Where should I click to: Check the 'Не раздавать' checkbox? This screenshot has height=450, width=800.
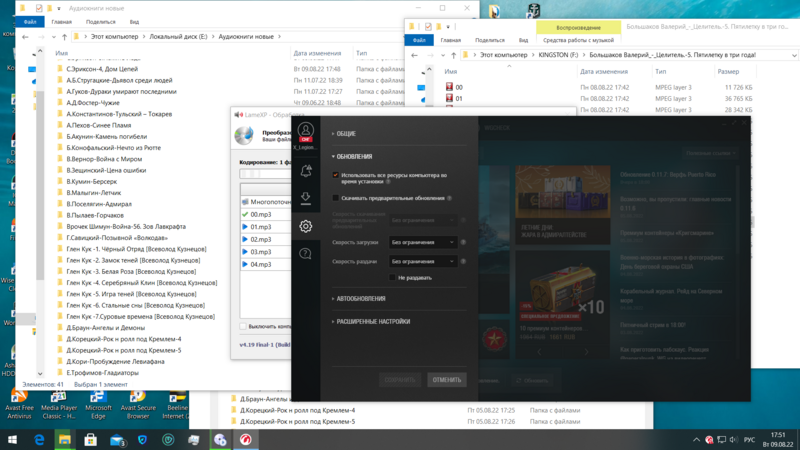click(x=392, y=277)
